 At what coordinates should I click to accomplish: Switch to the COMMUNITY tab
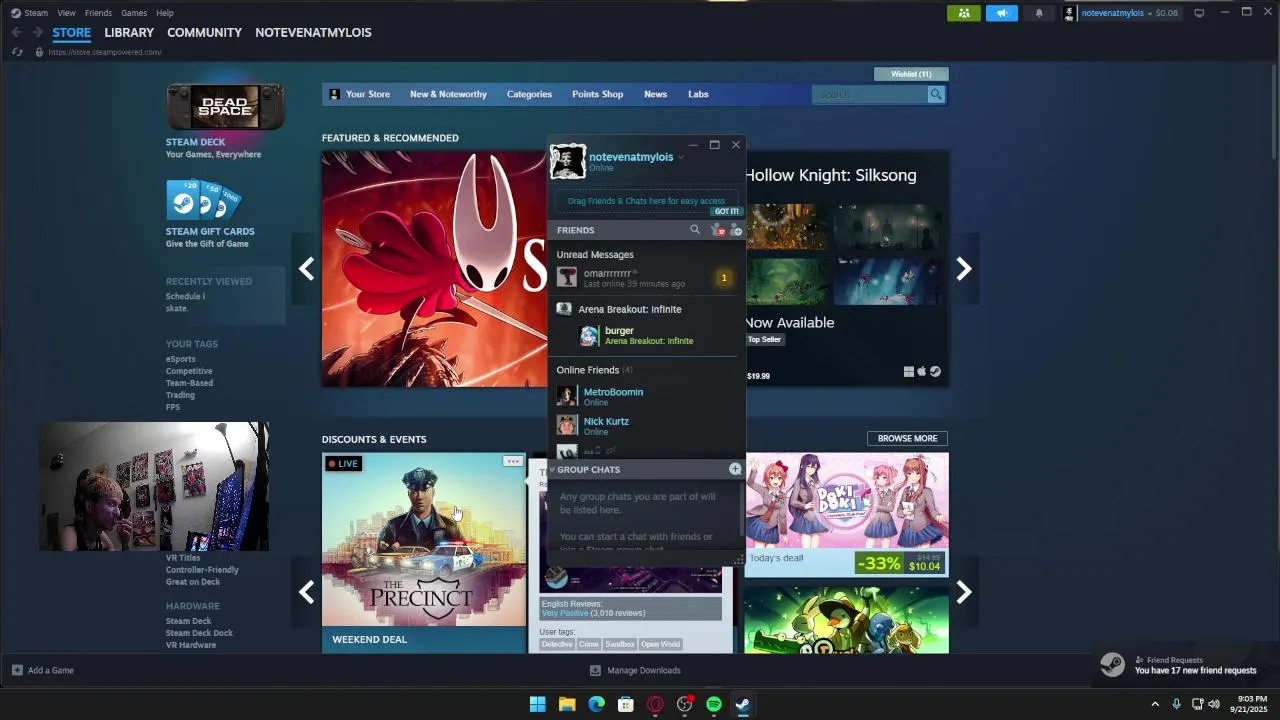coord(204,33)
